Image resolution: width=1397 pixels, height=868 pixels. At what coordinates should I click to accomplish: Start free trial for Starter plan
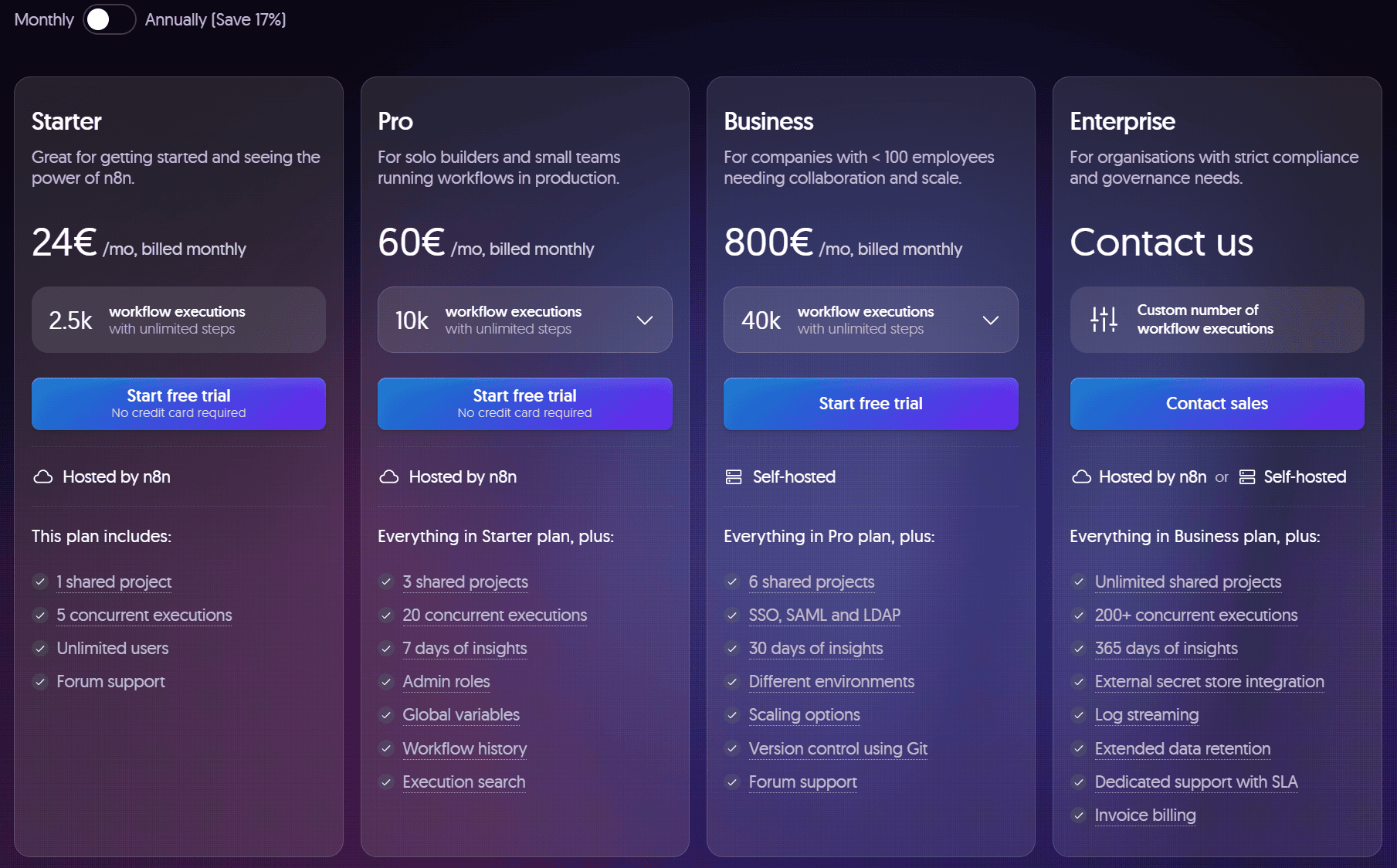(x=178, y=404)
